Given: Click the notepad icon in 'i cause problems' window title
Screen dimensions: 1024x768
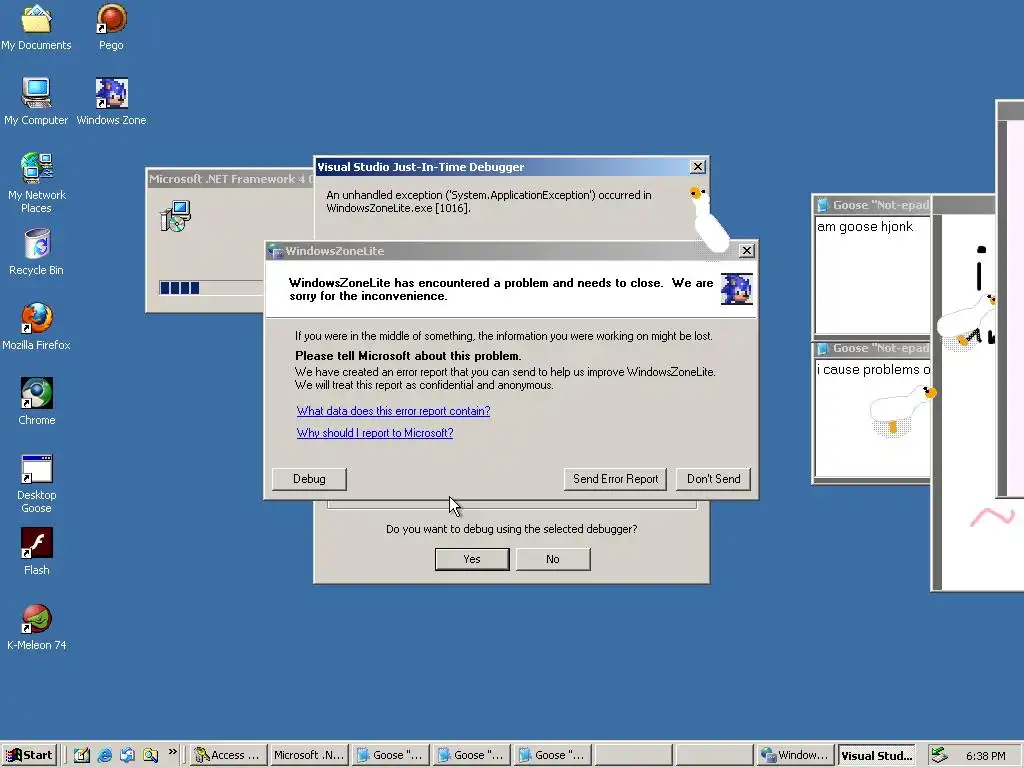Looking at the screenshot, I should [x=823, y=348].
